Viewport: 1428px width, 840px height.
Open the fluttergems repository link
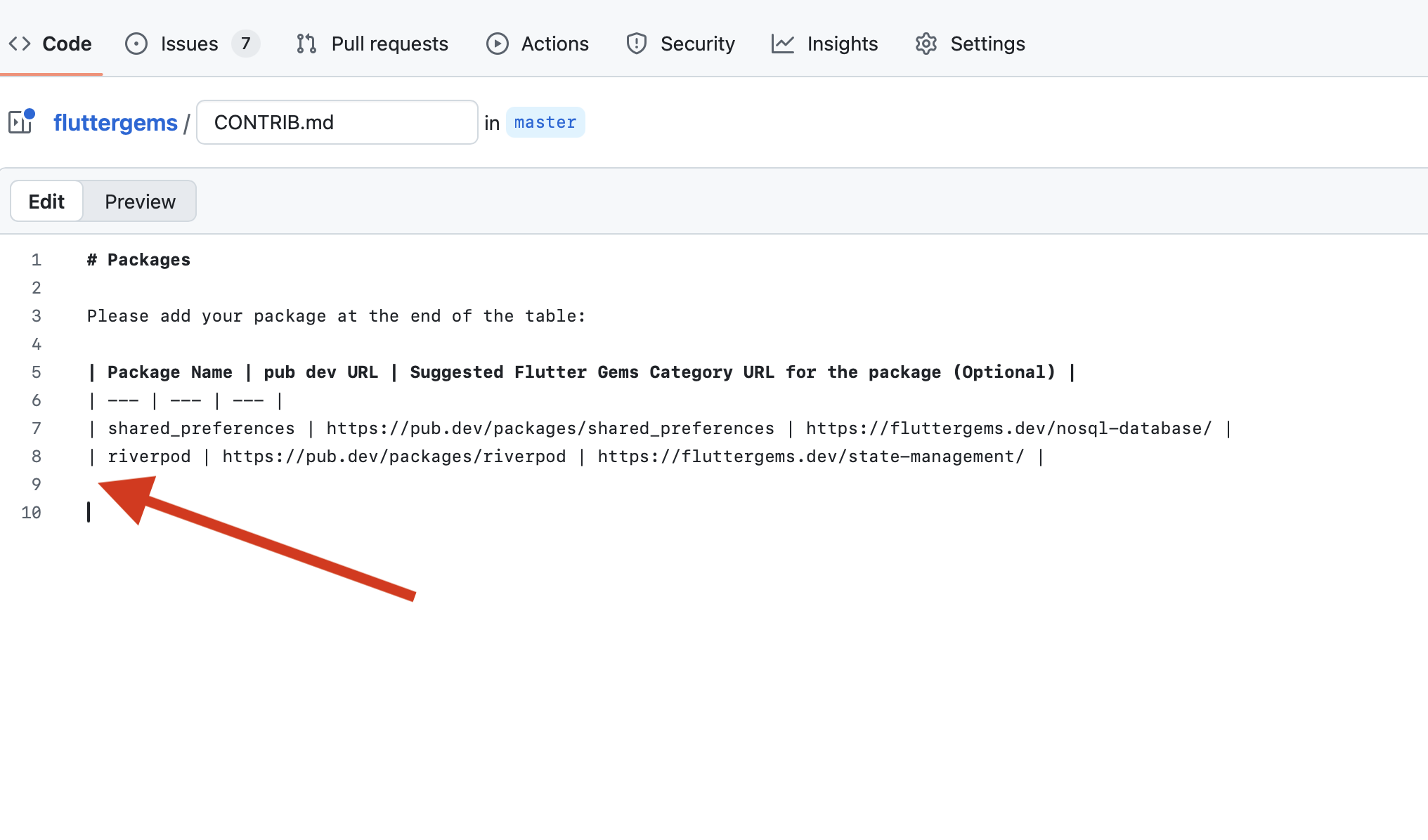pyautogui.click(x=116, y=123)
